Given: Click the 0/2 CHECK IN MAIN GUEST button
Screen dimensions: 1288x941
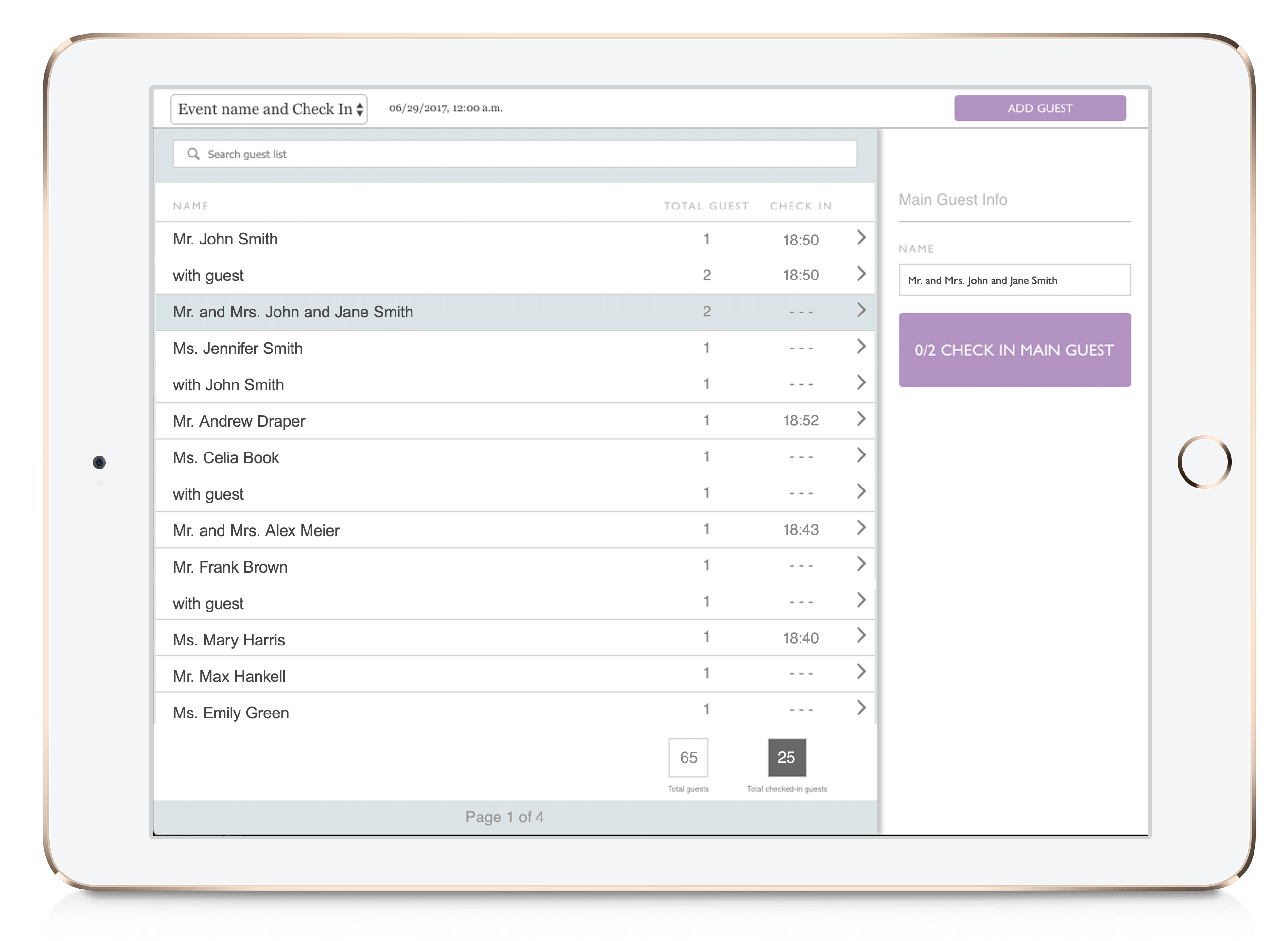Looking at the screenshot, I should pyautogui.click(x=1015, y=350).
